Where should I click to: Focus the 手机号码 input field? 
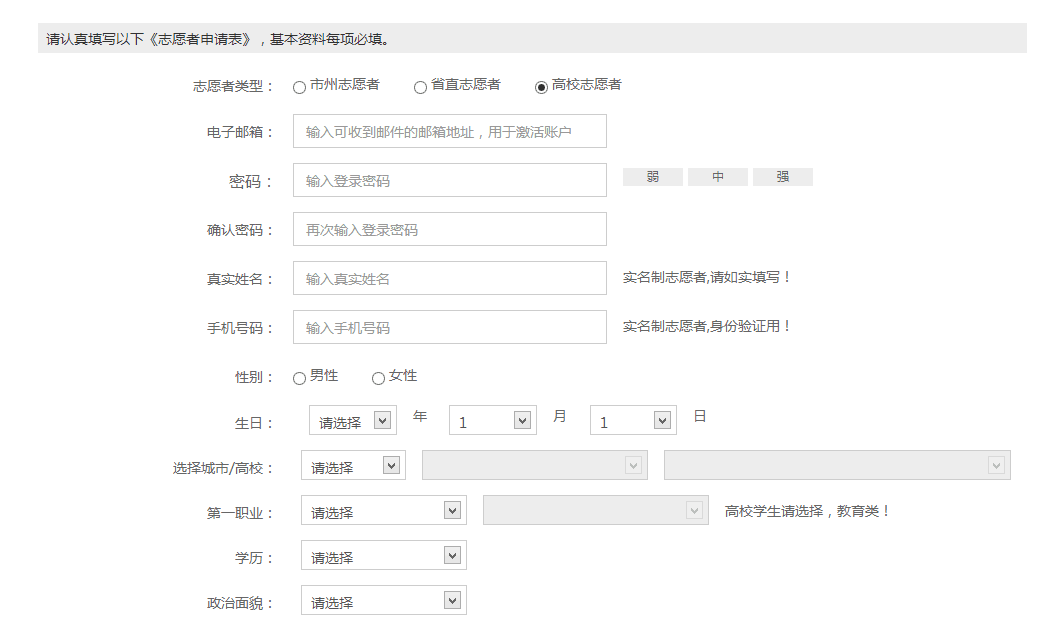click(449, 327)
